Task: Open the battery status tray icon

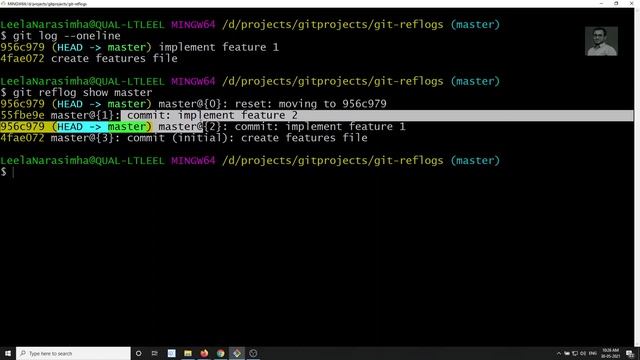Action: point(567,353)
